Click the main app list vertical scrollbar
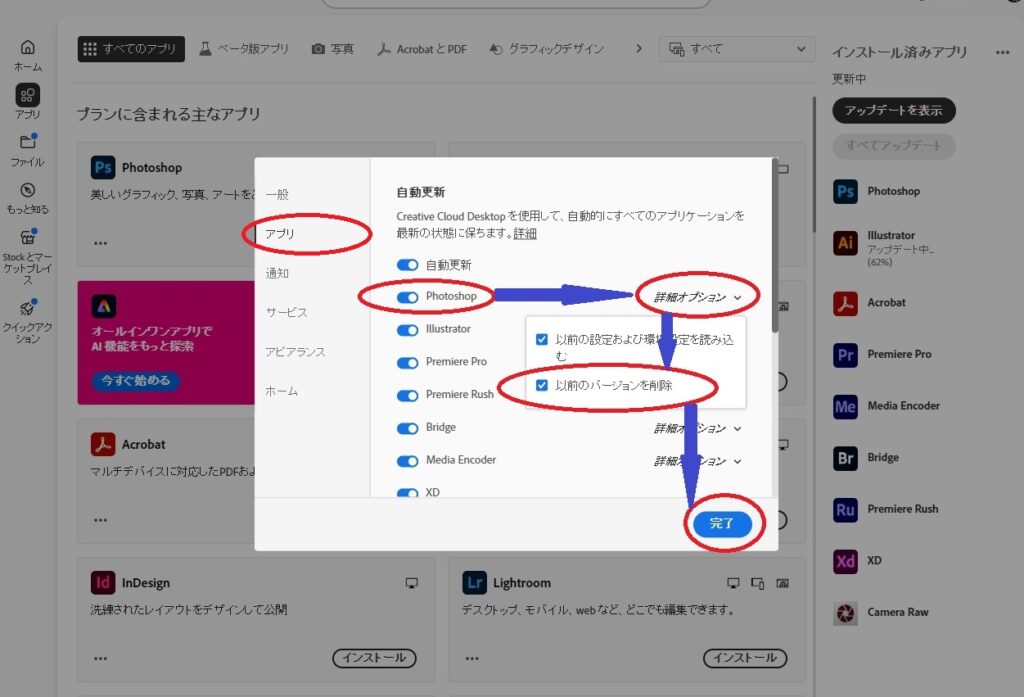The image size is (1024, 697). pos(814,165)
